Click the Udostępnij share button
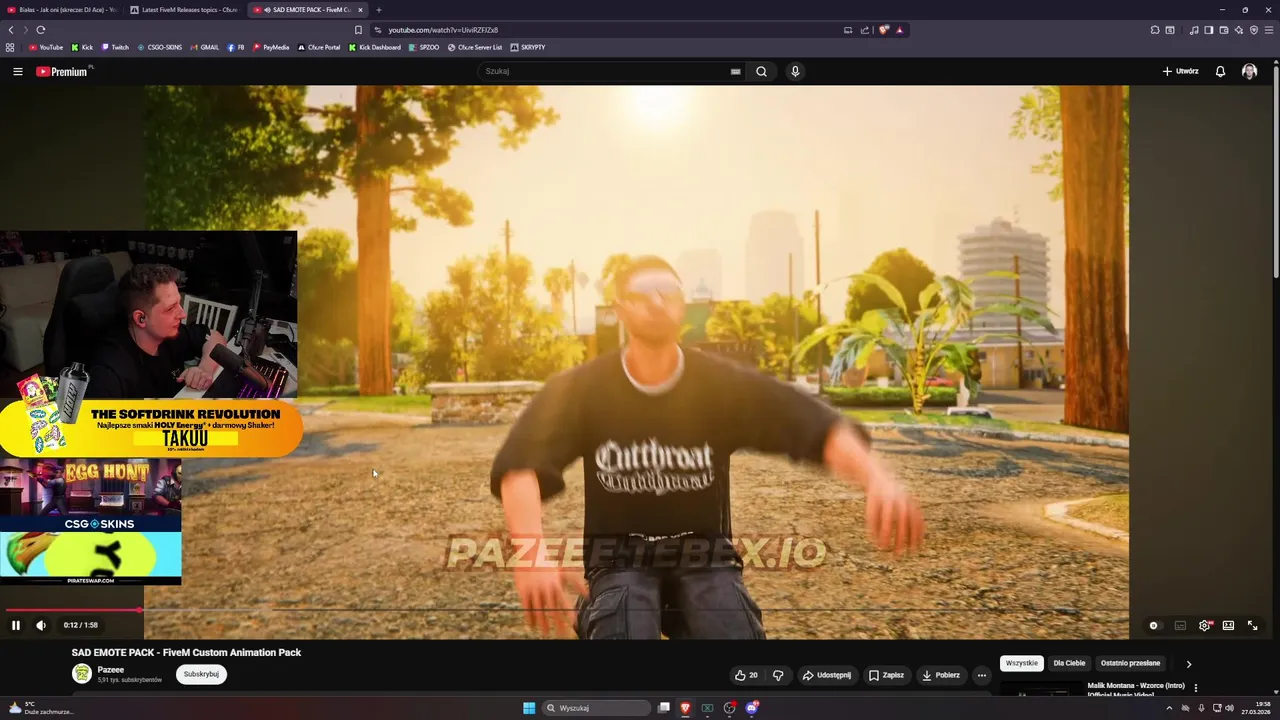 click(826, 675)
